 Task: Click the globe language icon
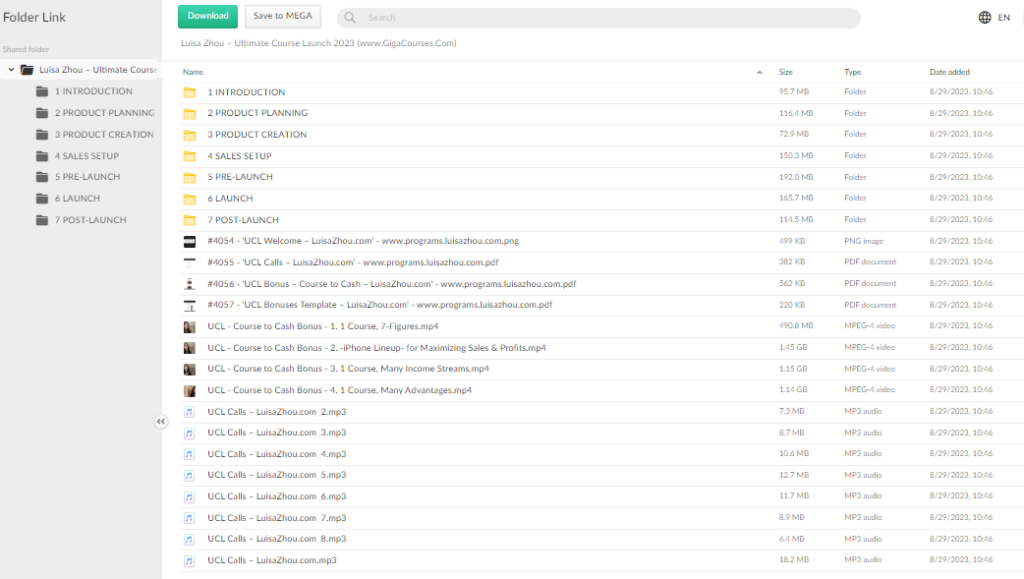coord(984,17)
